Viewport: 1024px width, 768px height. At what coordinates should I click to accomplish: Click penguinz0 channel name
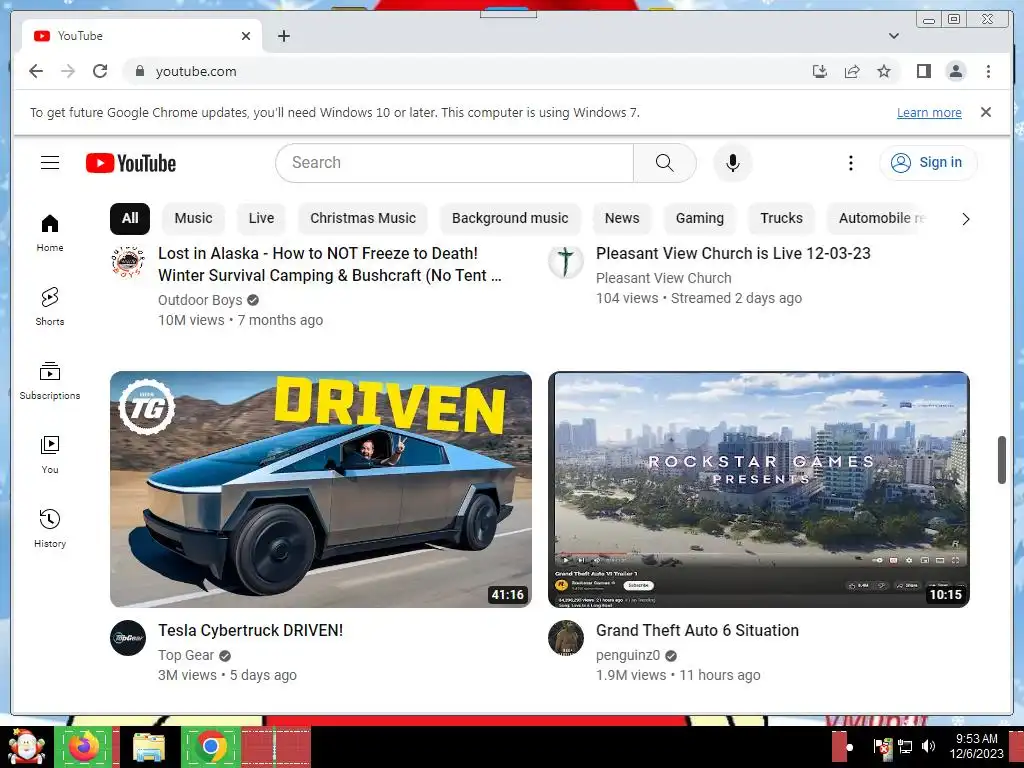(628, 655)
